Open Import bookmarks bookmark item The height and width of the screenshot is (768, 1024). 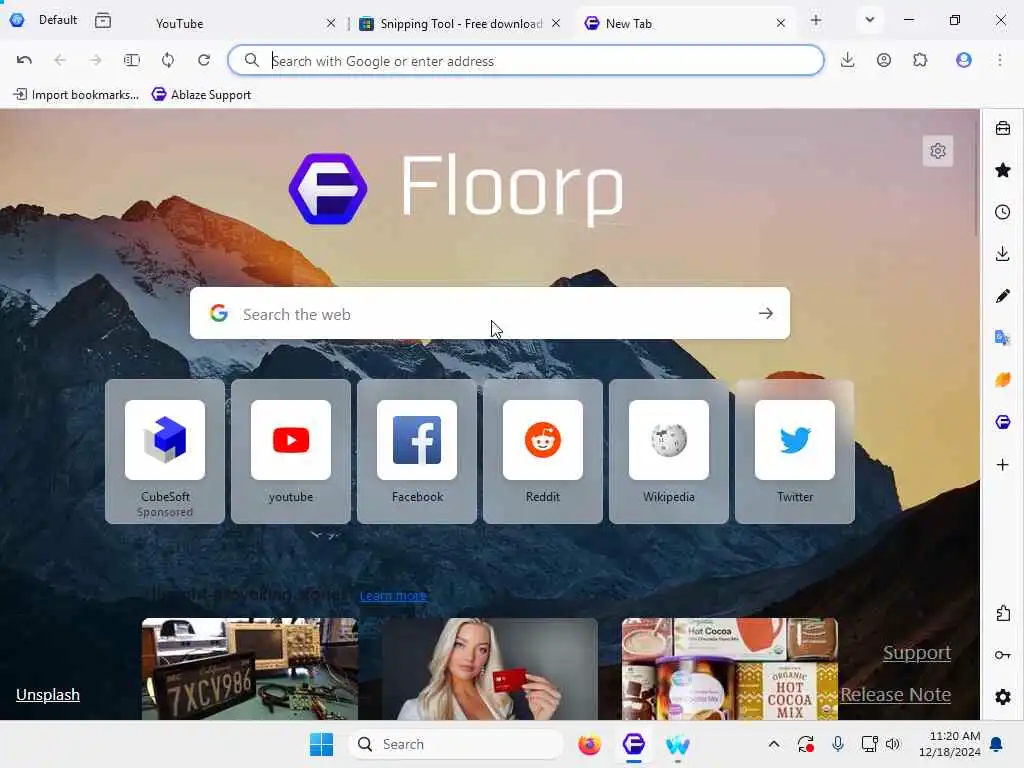coord(76,95)
